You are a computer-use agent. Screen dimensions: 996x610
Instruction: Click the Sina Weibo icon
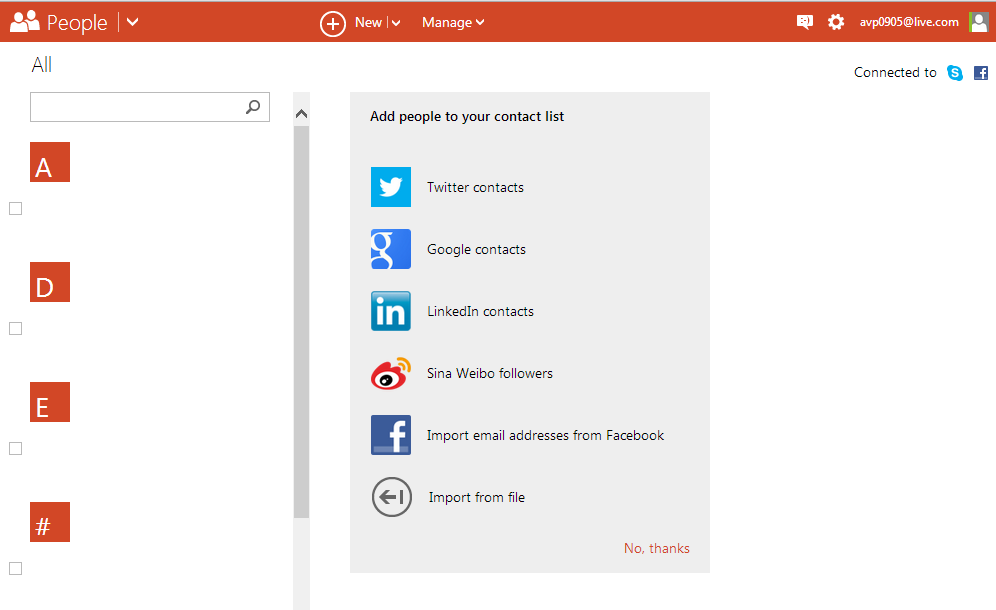(390, 373)
